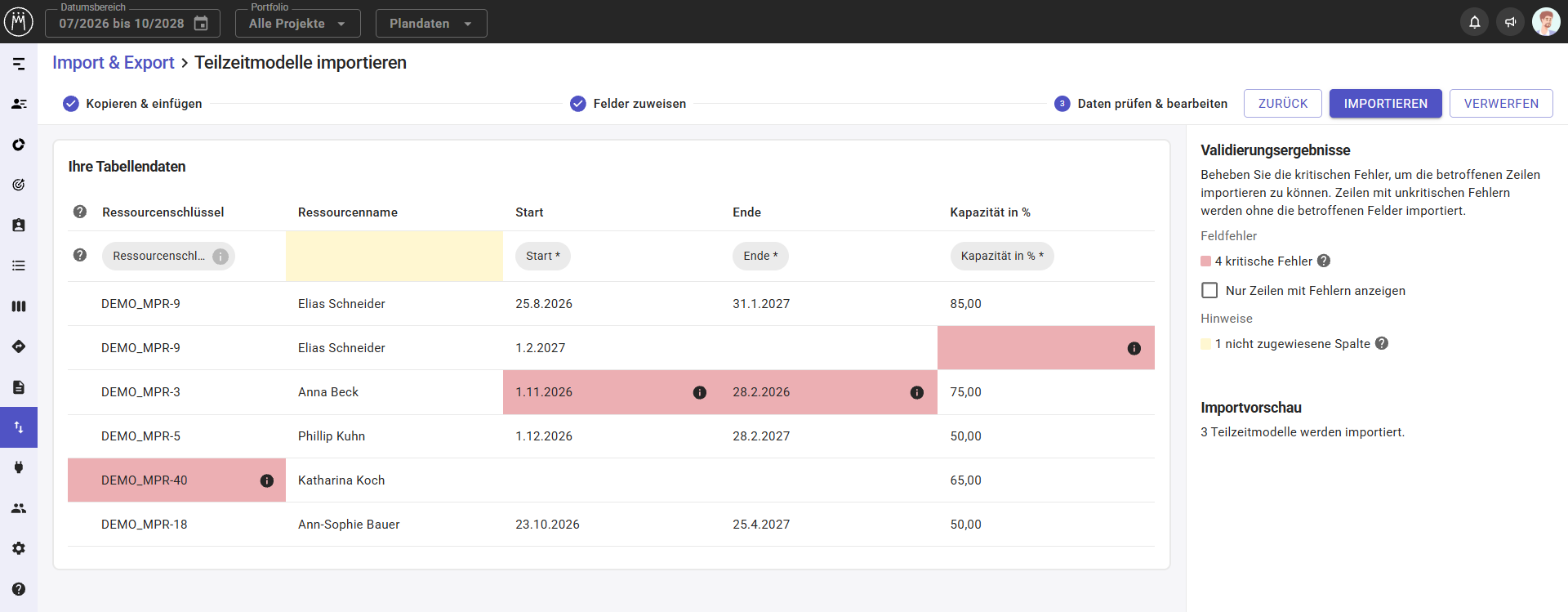This screenshot has height=612, width=1568.
Task: Click the info icon on the Ressourcenschl… chip
Action: [220, 257]
